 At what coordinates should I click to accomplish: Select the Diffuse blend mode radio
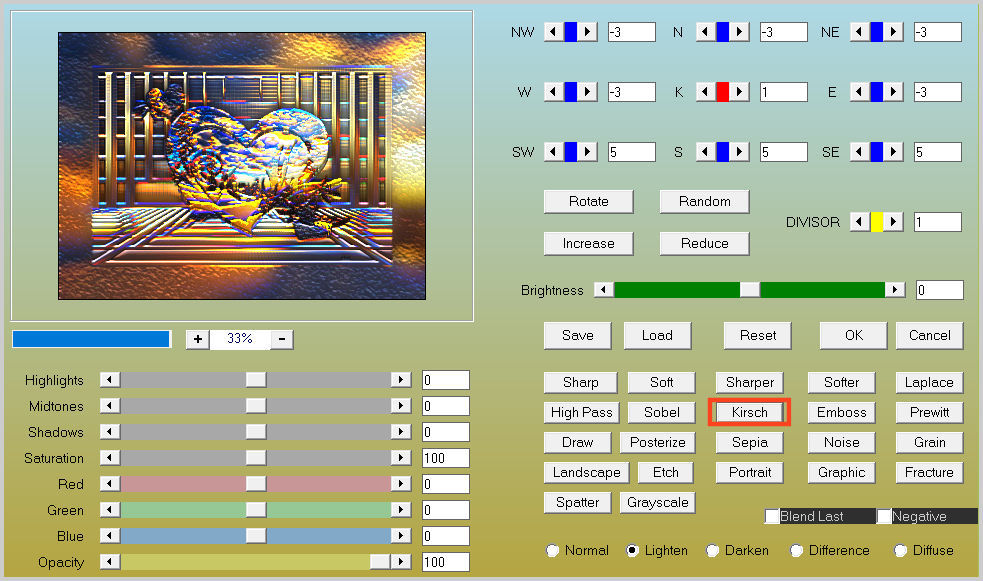coord(900,550)
